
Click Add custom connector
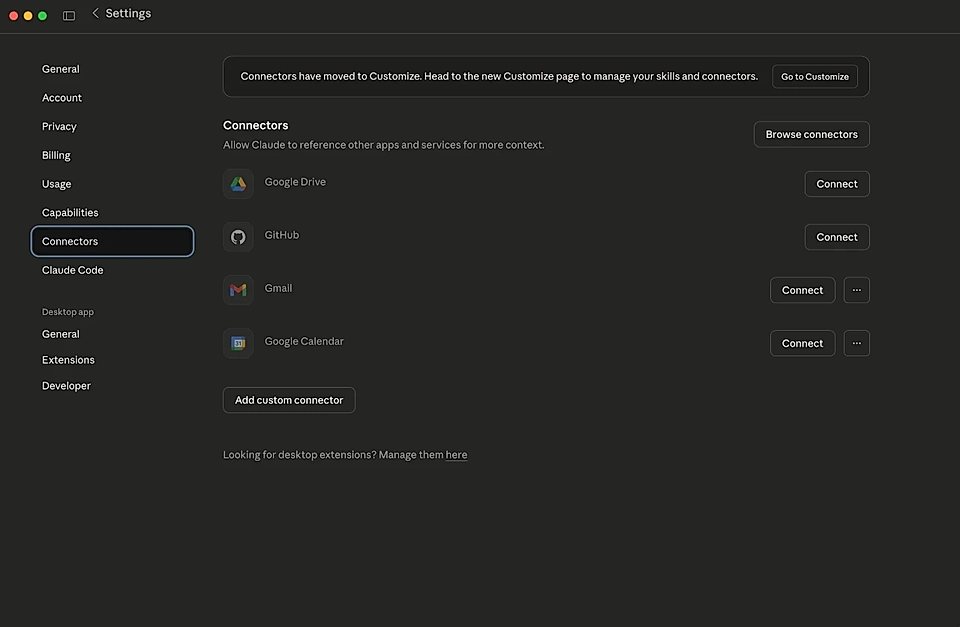[x=289, y=399]
